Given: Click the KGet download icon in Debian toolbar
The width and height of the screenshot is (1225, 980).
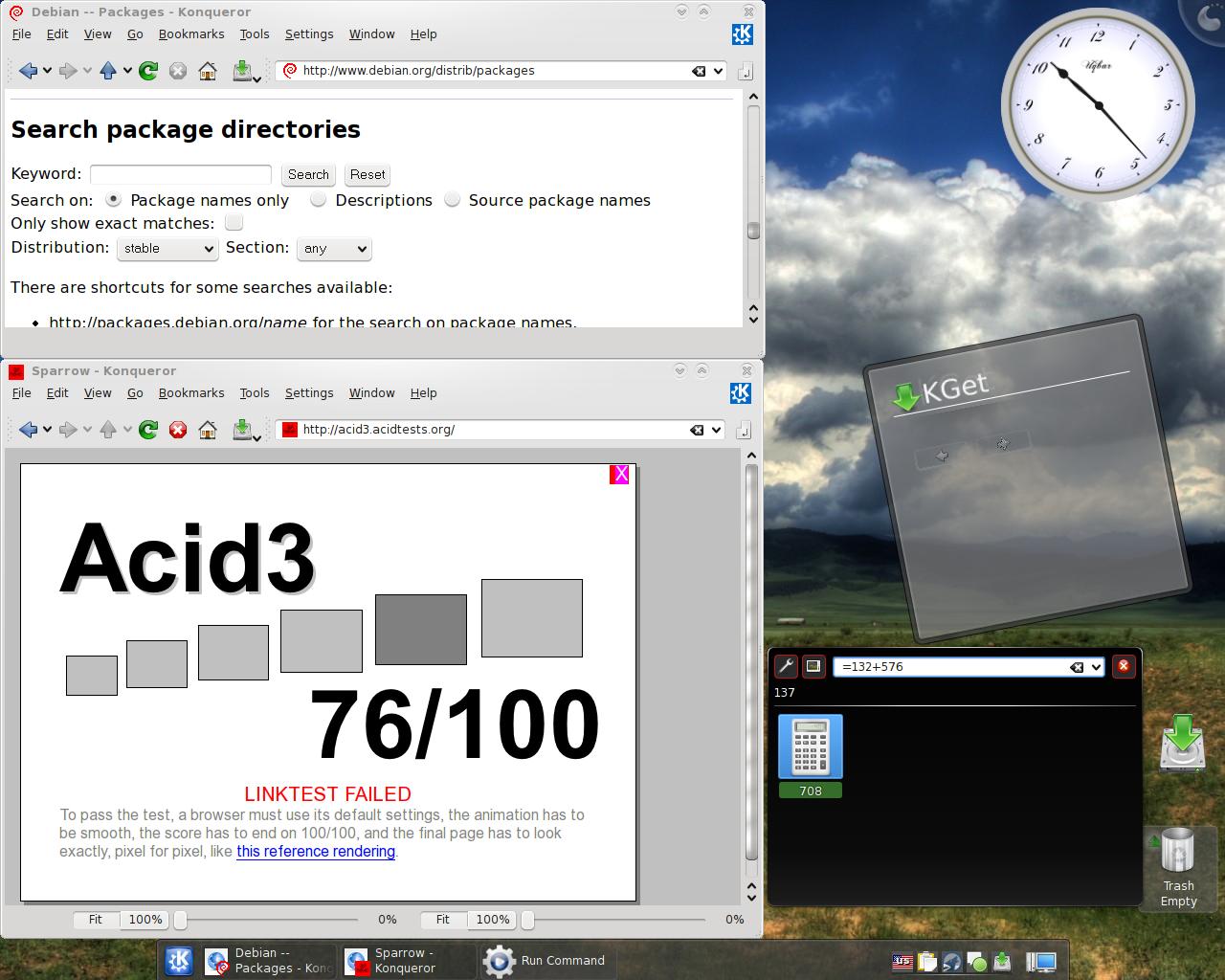Looking at the screenshot, I should tap(243, 71).
